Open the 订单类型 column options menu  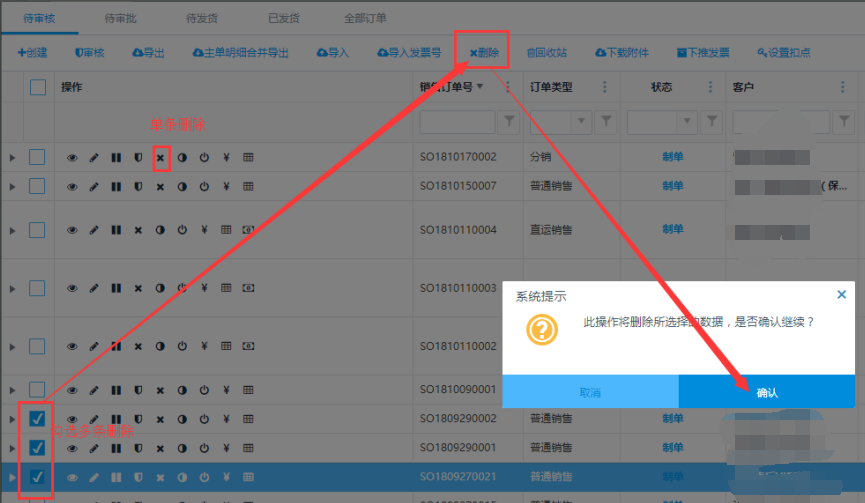604,88
